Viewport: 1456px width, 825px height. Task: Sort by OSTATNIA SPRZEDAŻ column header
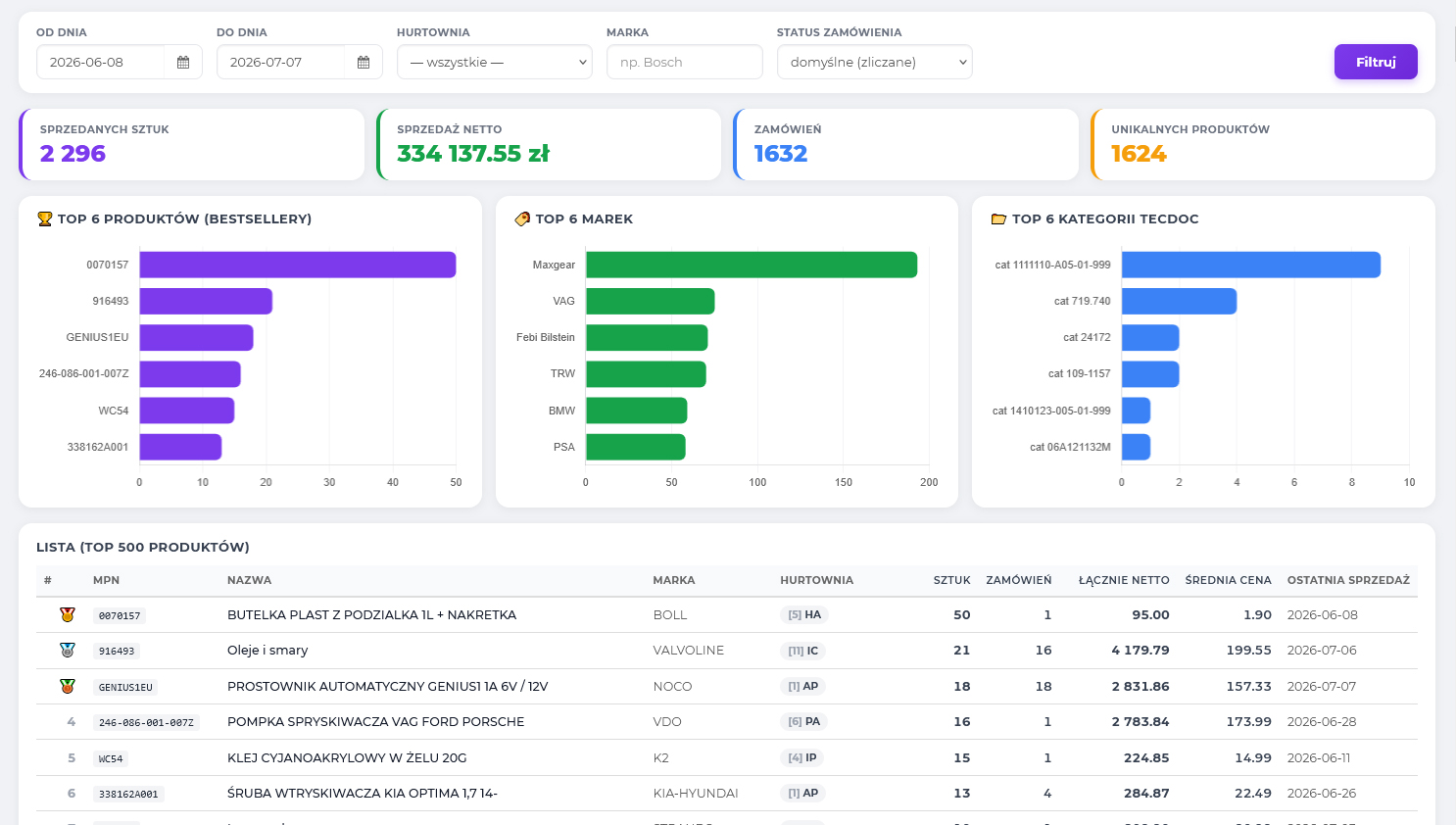coord(1348,580)
